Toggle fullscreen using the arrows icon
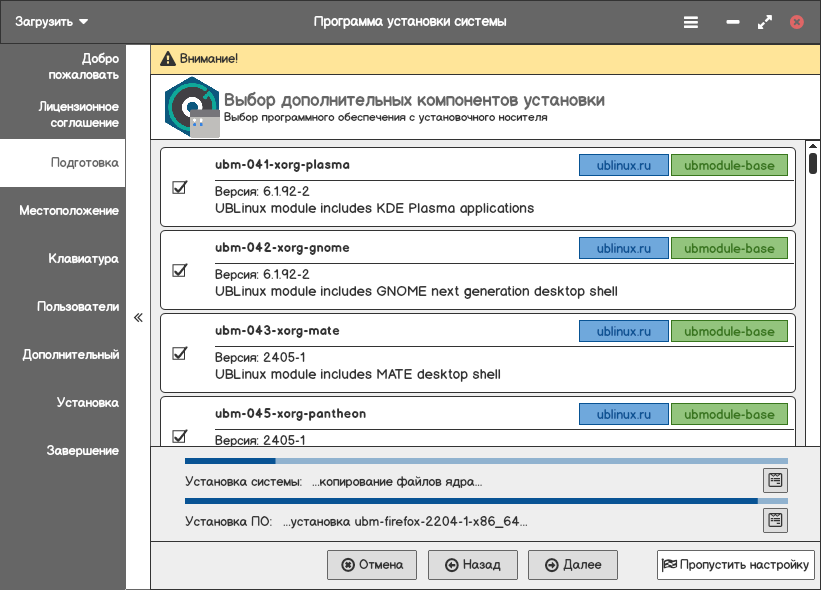This screenshot has height=590, width=821. click(765, 21)
